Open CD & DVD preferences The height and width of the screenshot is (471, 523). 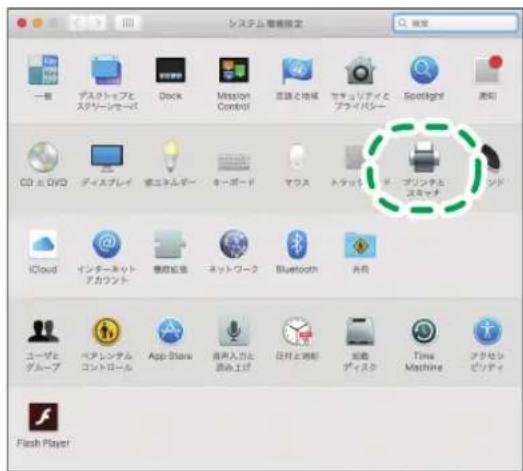tap(43, 157)
